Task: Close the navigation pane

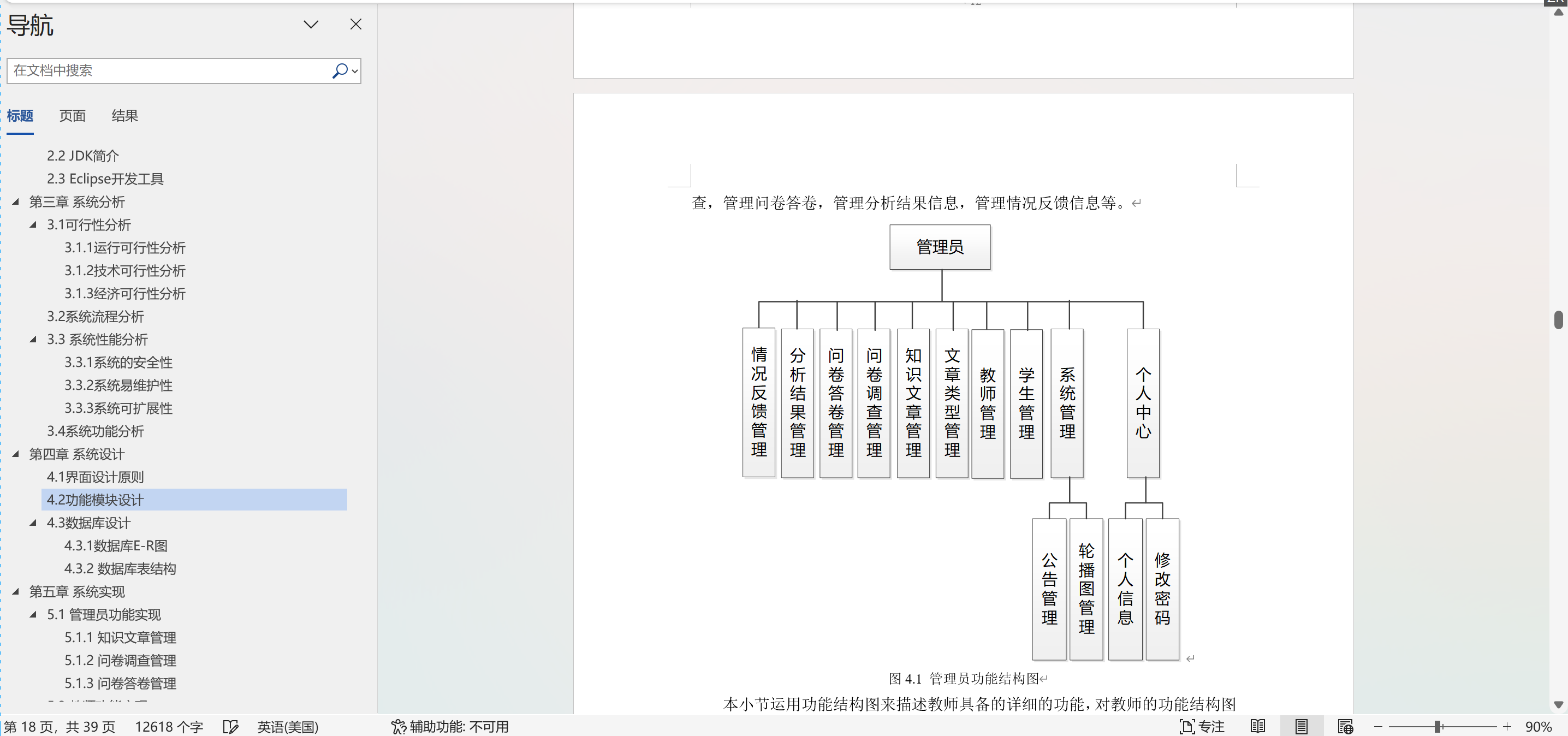Action: tap(356, 25)
